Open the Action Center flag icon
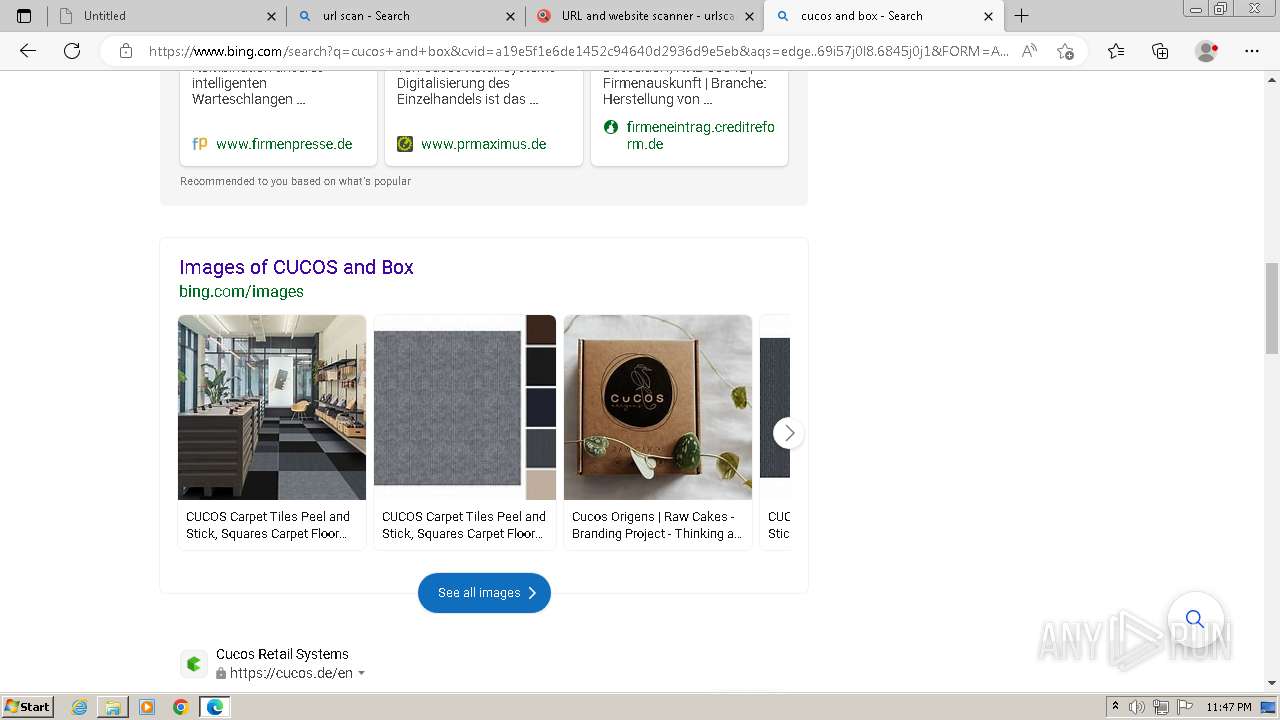Viewport: 1280px width, 720px height. pos(1185,707)
